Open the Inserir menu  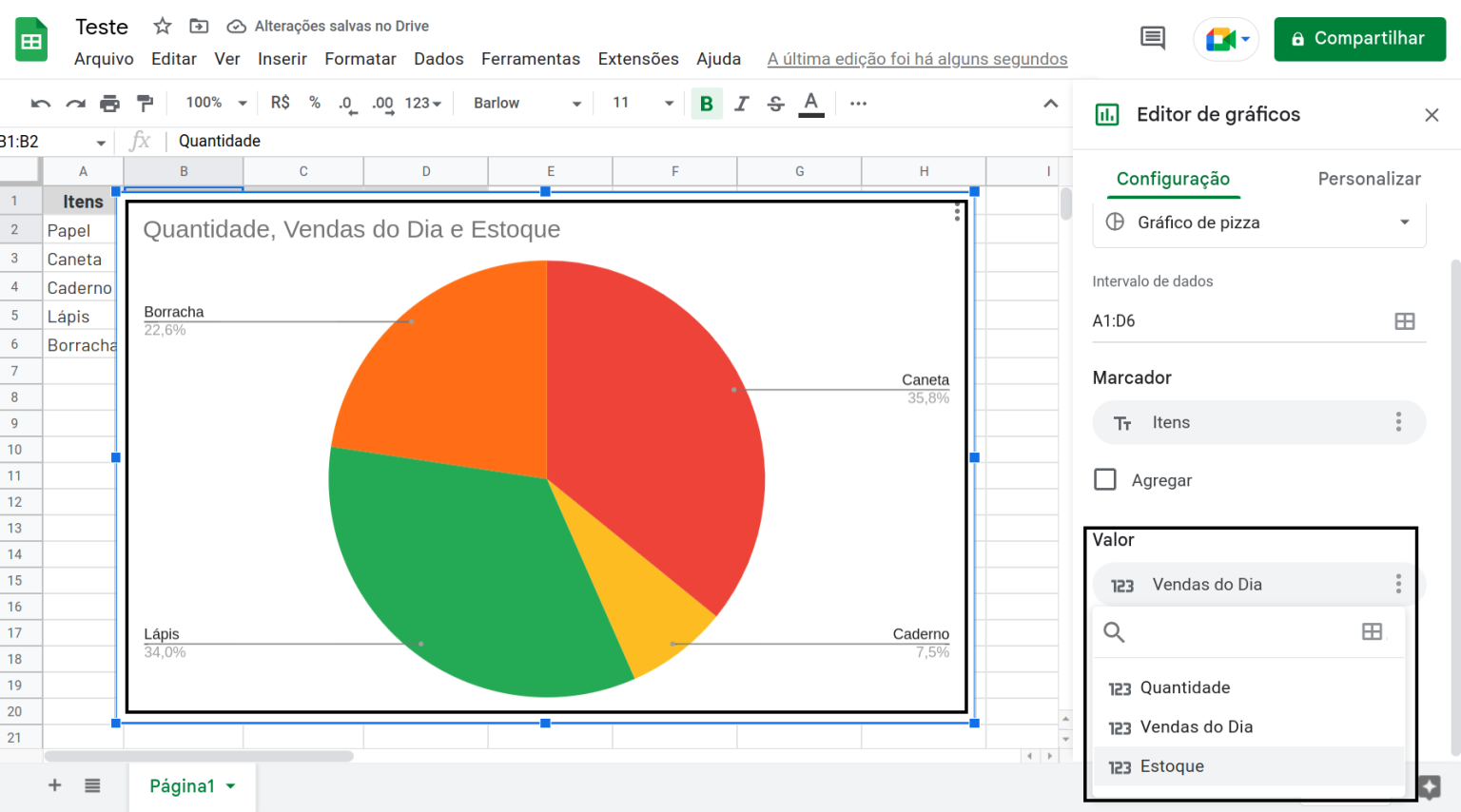282,58
